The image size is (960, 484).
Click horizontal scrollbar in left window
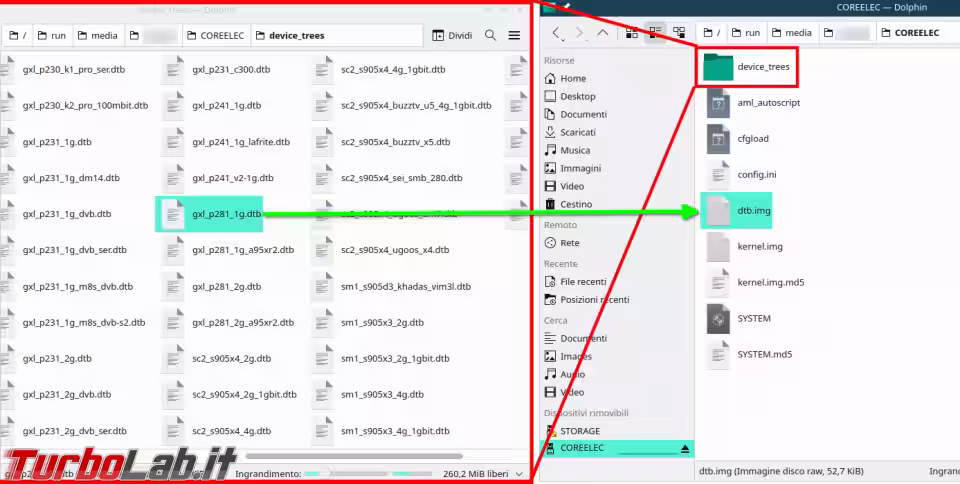[354, 456]
